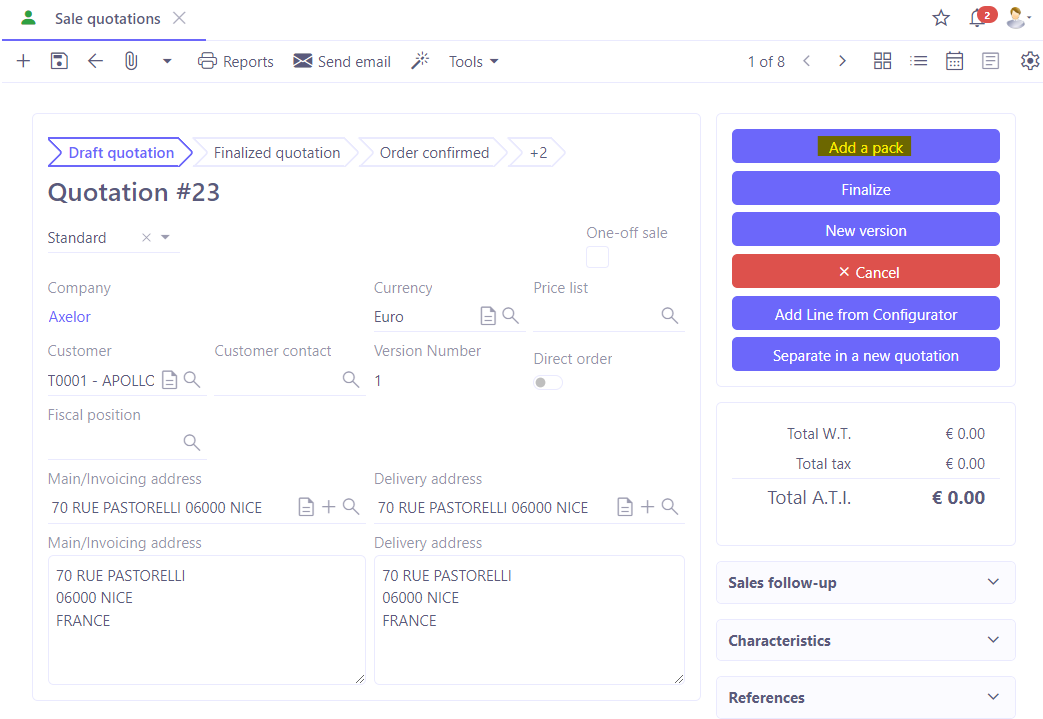Screen dimensions: 1043x719
Task: Click the Finalize button
Action: 865,189
